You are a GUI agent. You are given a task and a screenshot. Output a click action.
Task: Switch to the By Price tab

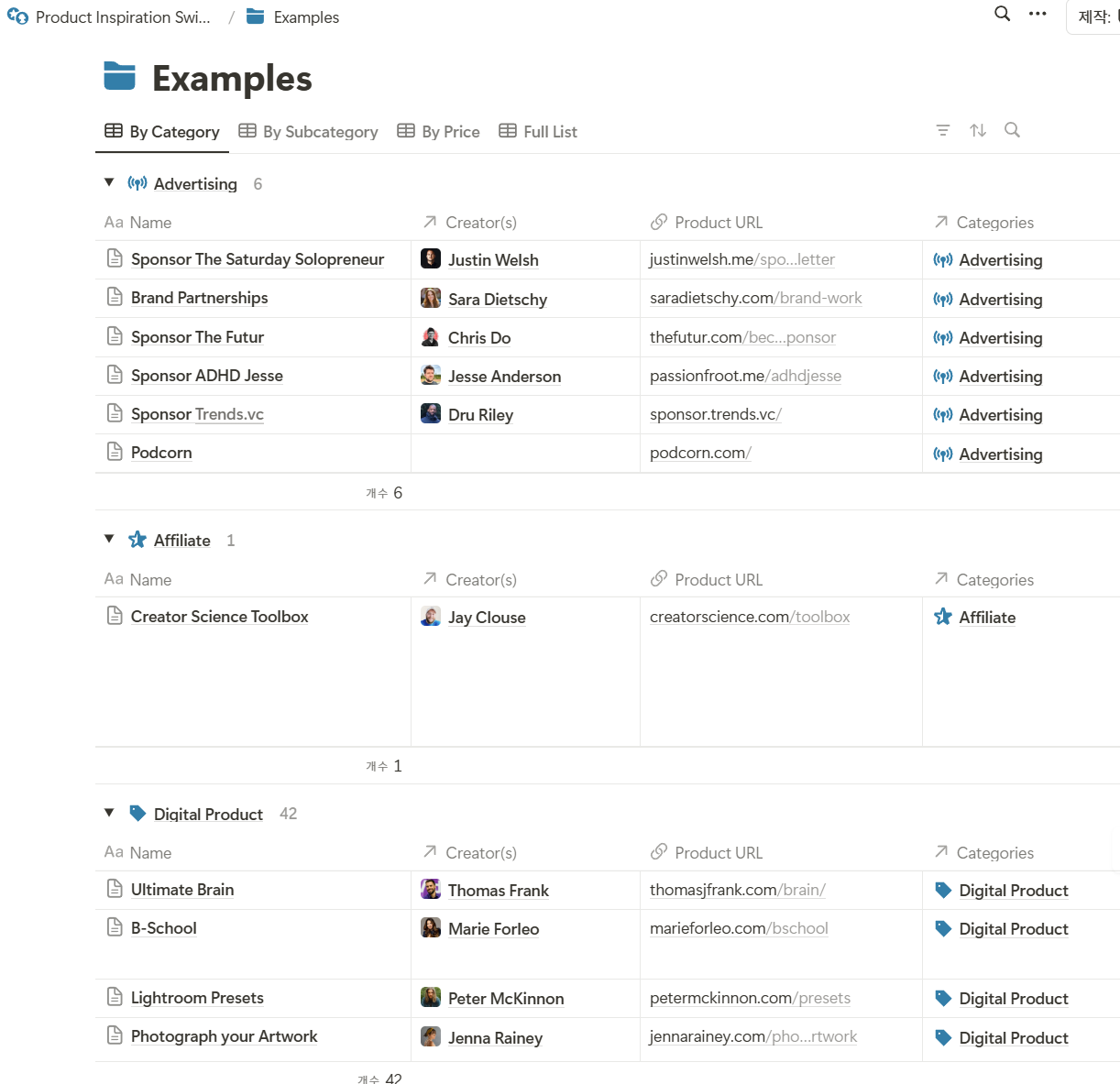[x=438, y=132]
